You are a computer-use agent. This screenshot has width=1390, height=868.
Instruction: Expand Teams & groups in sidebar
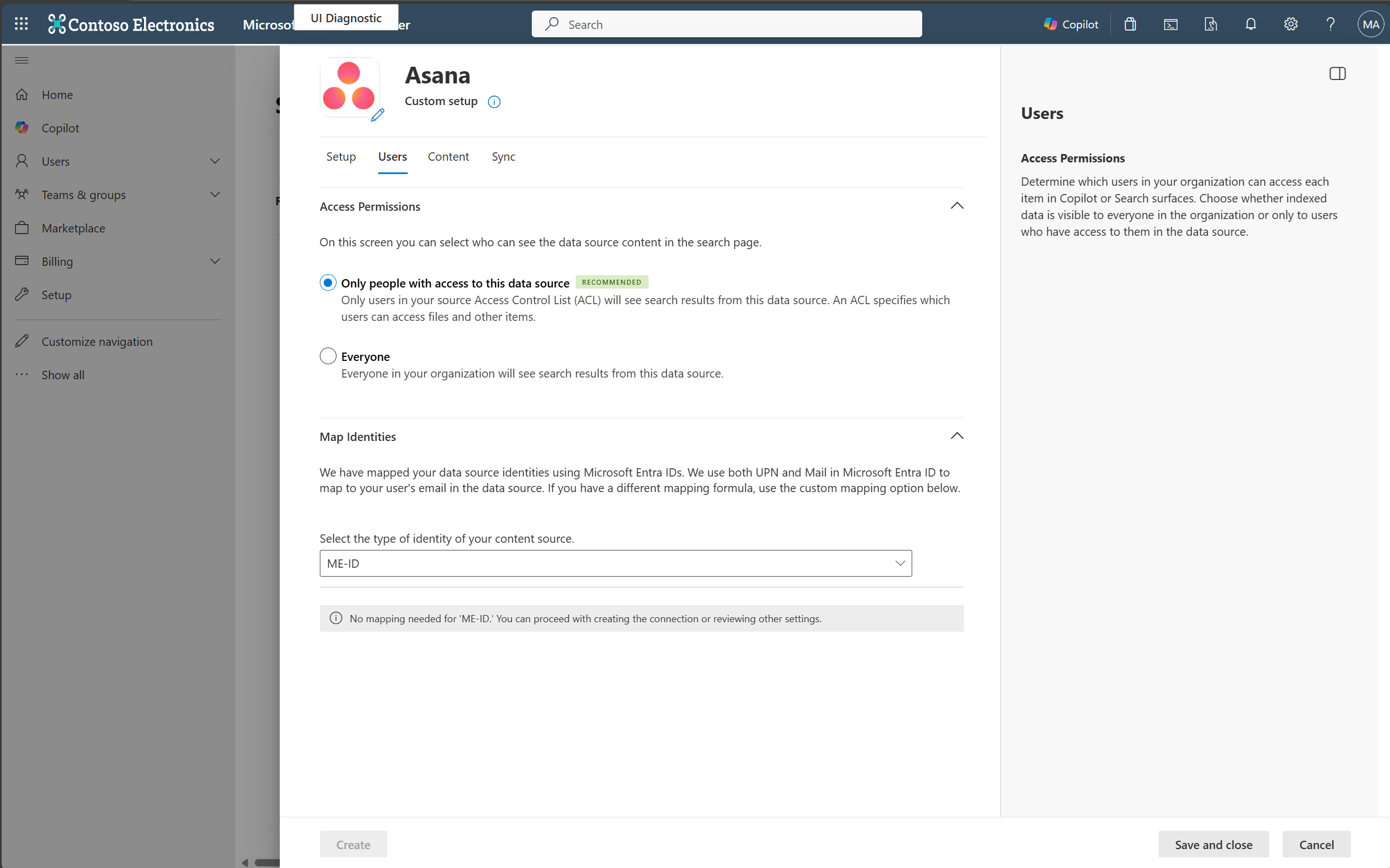215,194
